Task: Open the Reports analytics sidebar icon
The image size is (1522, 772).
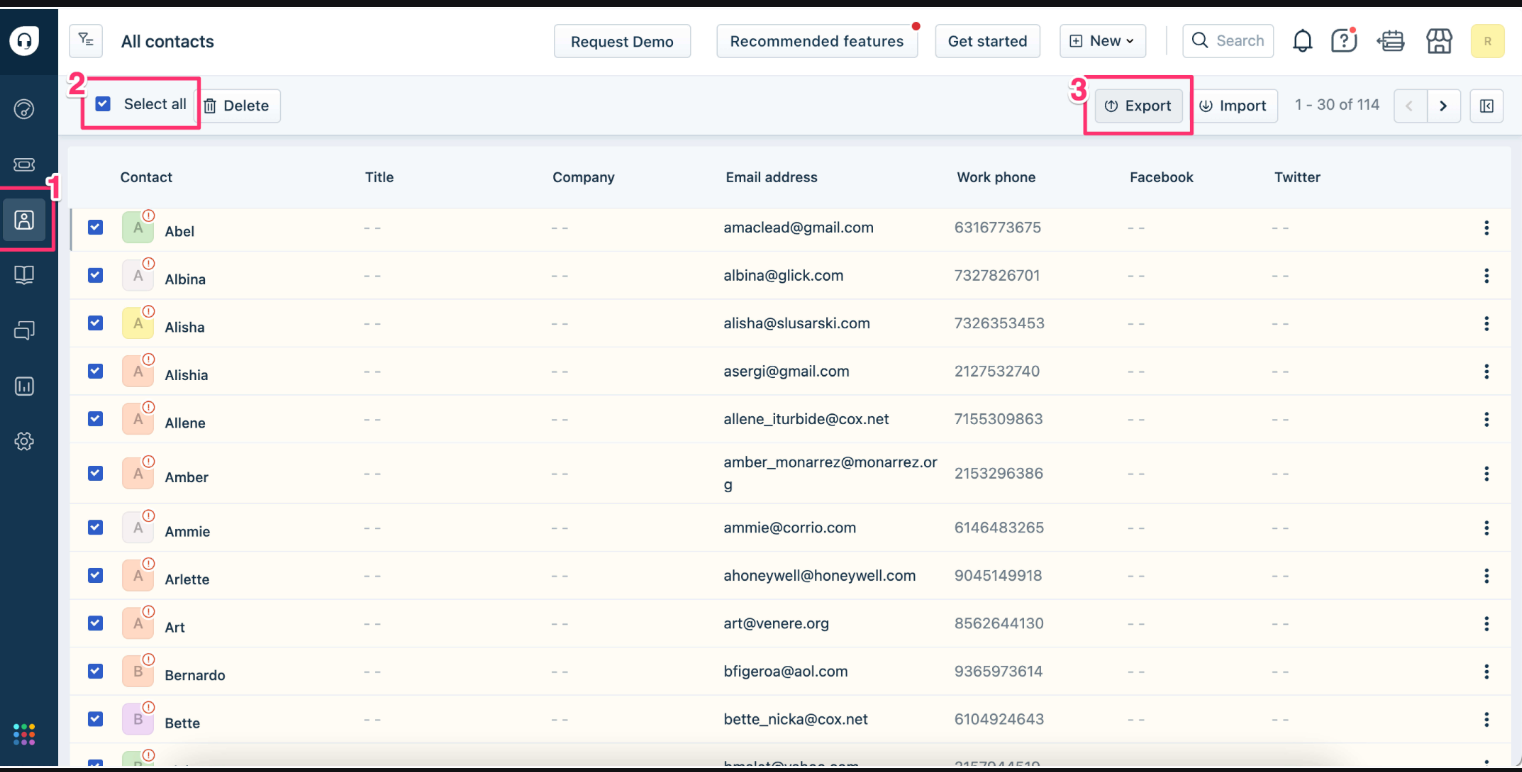Action: 24,386
